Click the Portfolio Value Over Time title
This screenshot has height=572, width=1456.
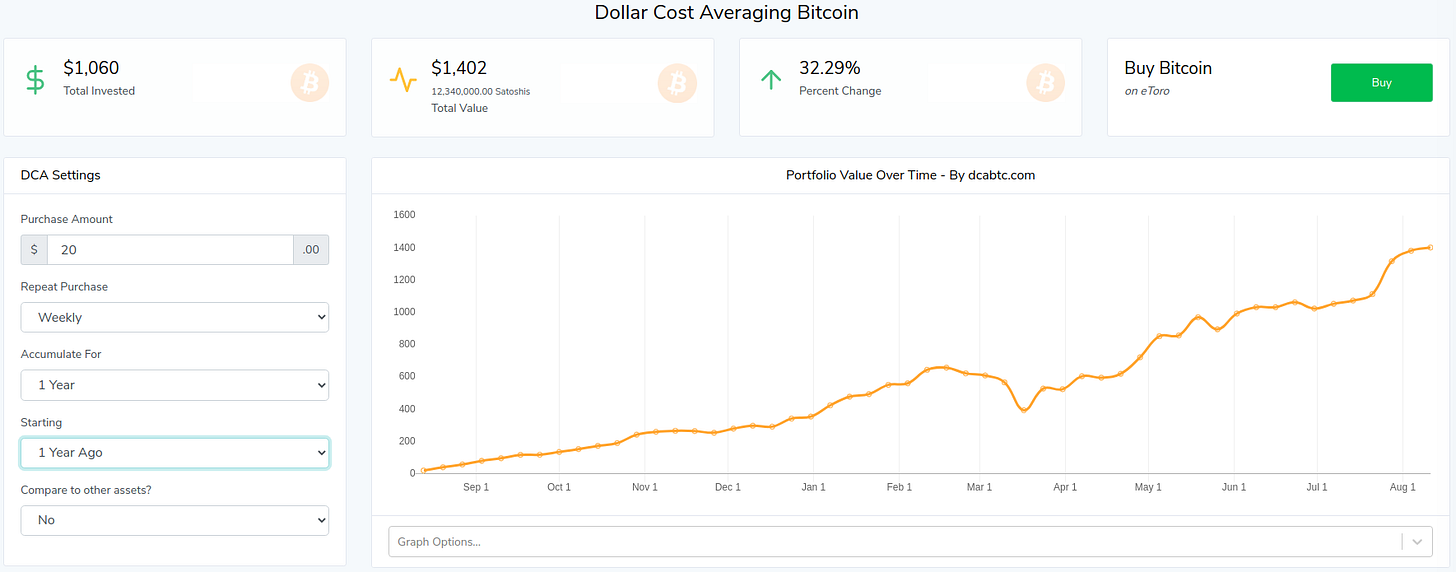910,175
